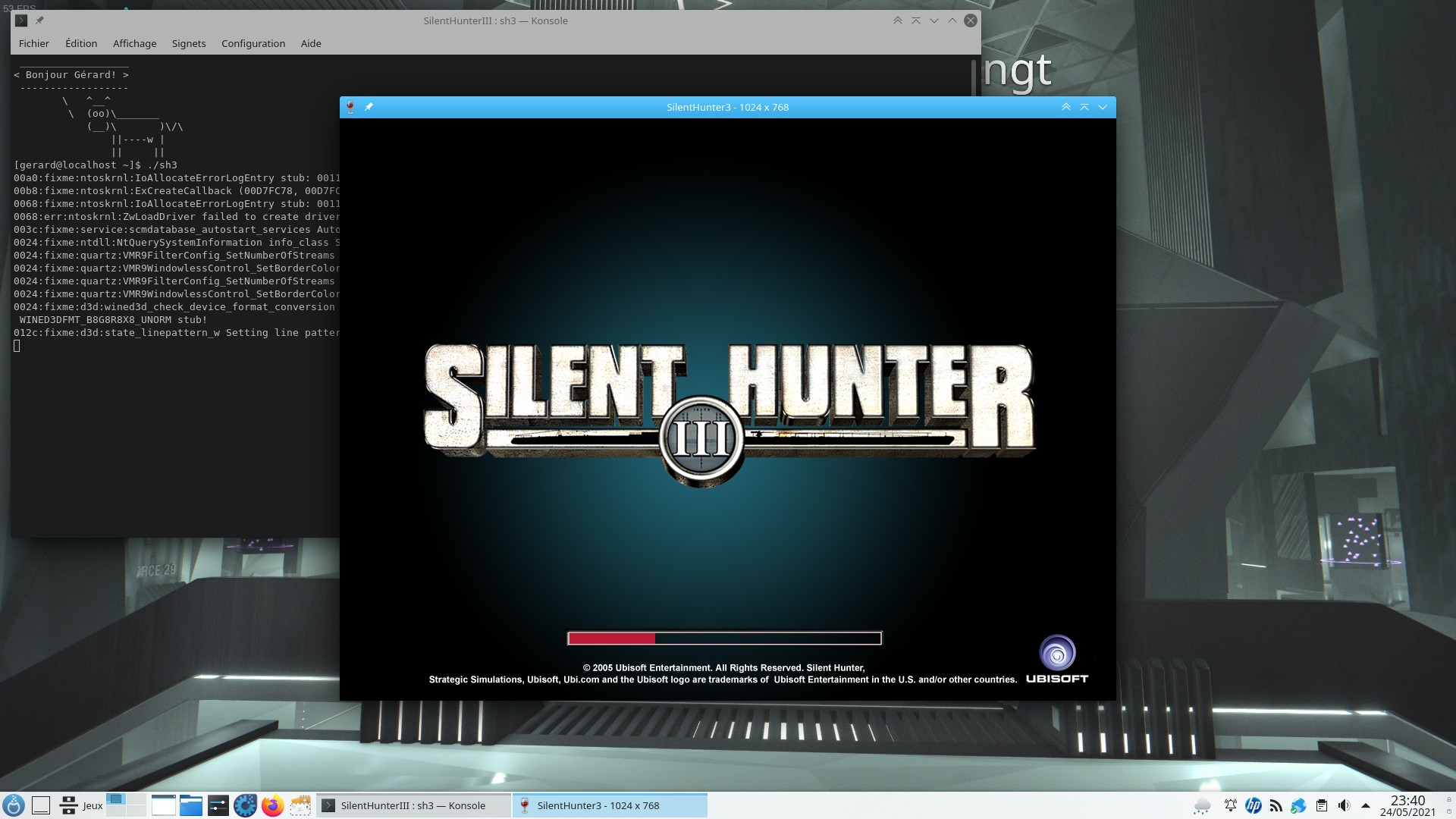Viewport: 1456px width, 819px height.
Task: Open the Signets menu in Konsole
Action: [x=189, y=43]
